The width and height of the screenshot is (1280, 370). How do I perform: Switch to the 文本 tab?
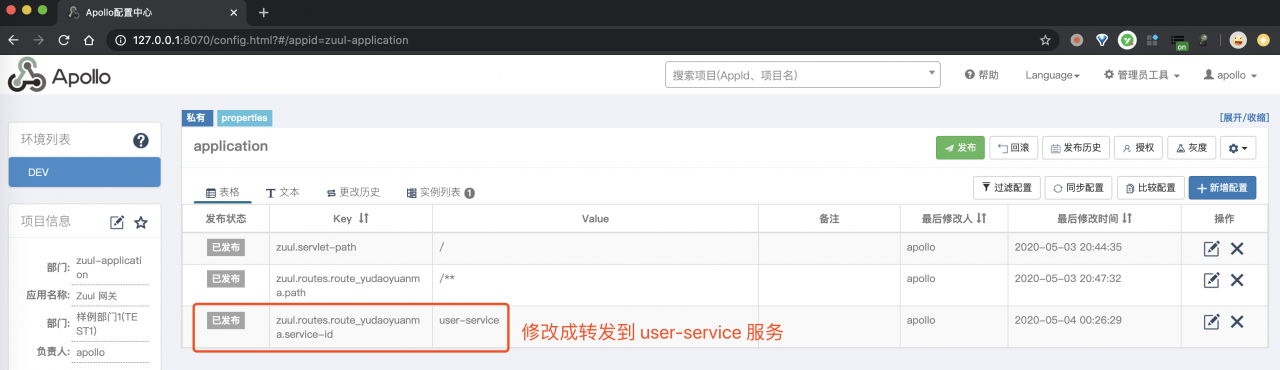coord(283,192)
